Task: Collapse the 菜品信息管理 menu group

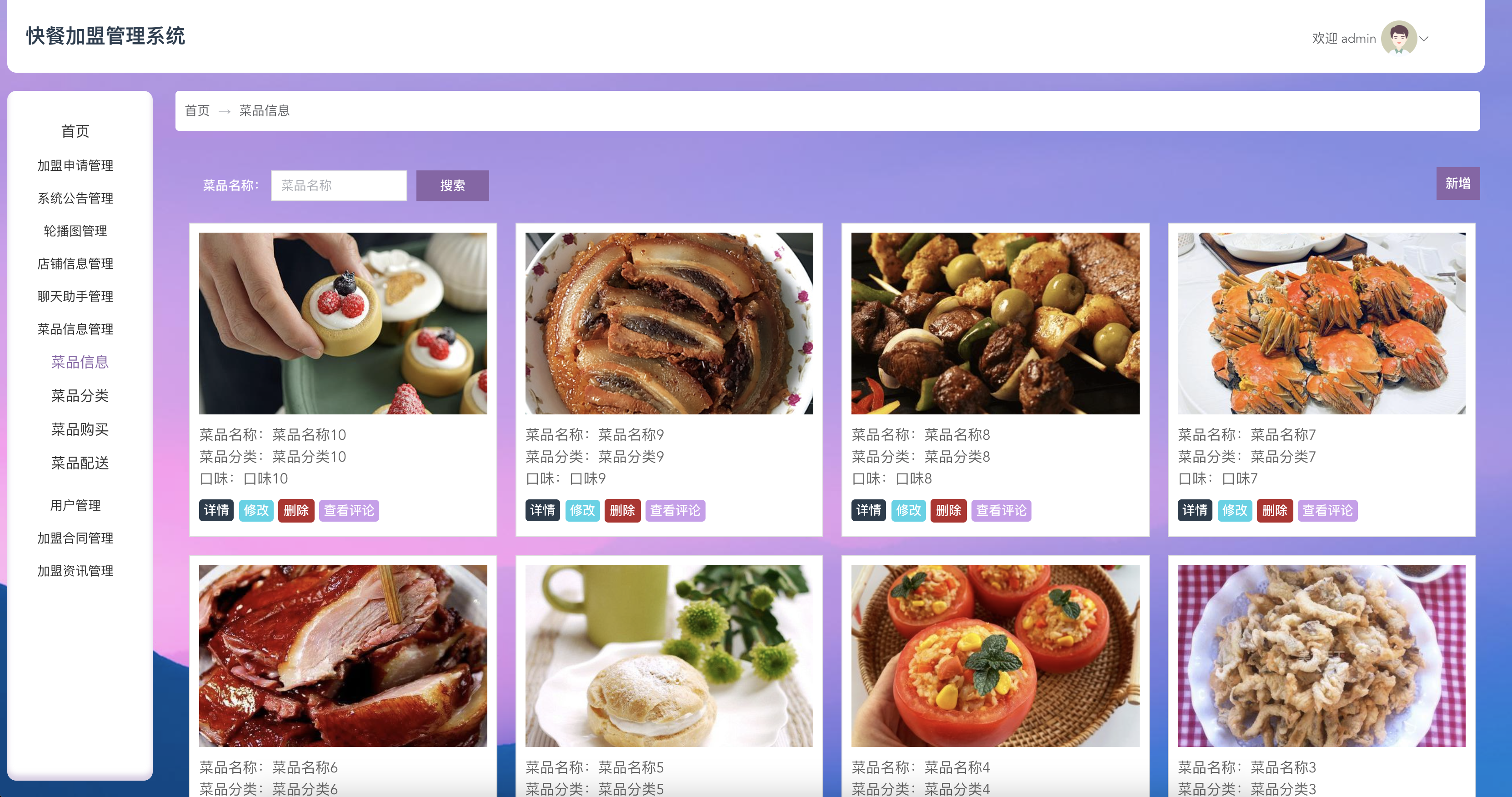Action: 75,329
